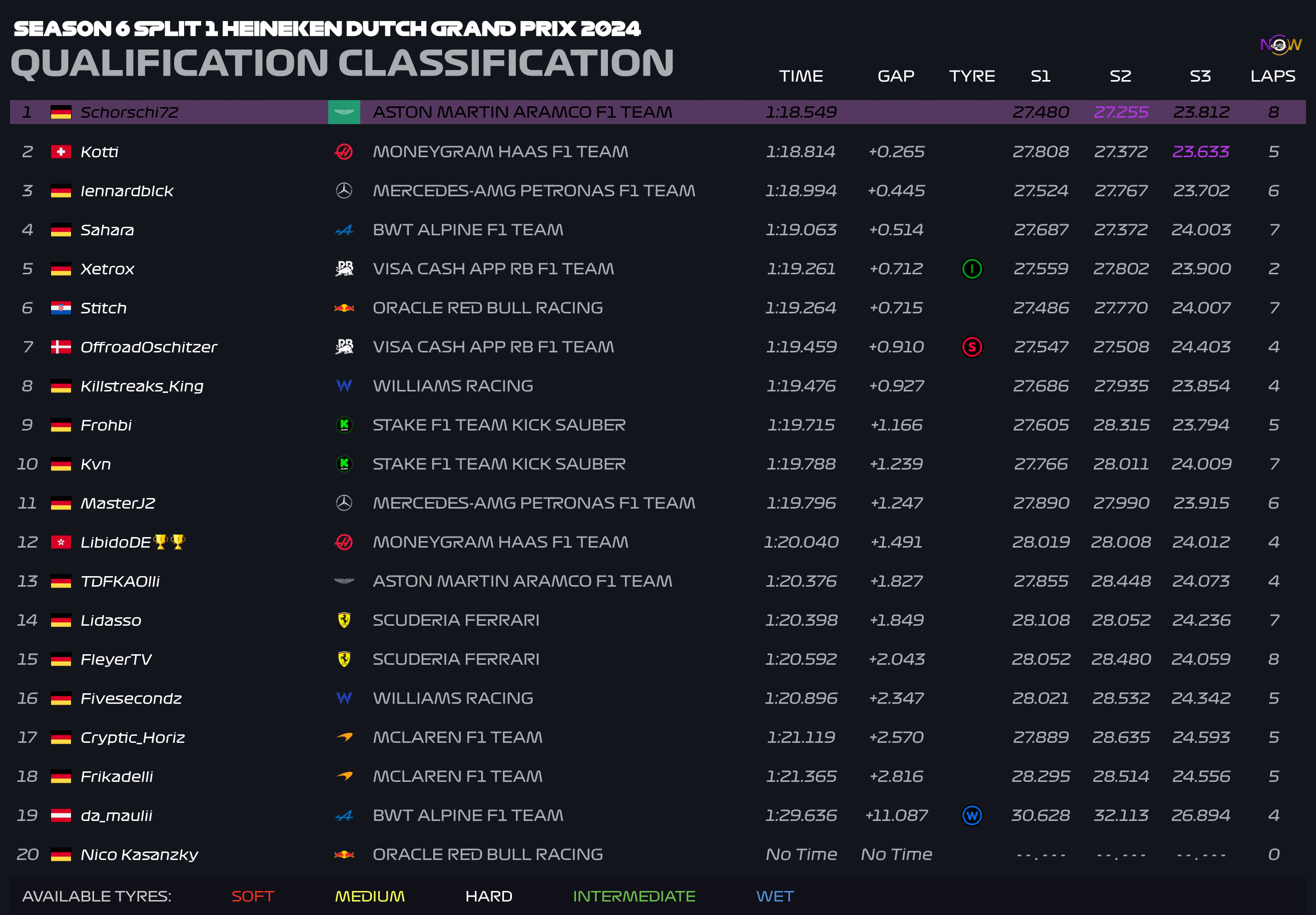Click the Mercedes logo beside MasterJ2
This screenshot has width=1316, height=915.
pos(344,503)
